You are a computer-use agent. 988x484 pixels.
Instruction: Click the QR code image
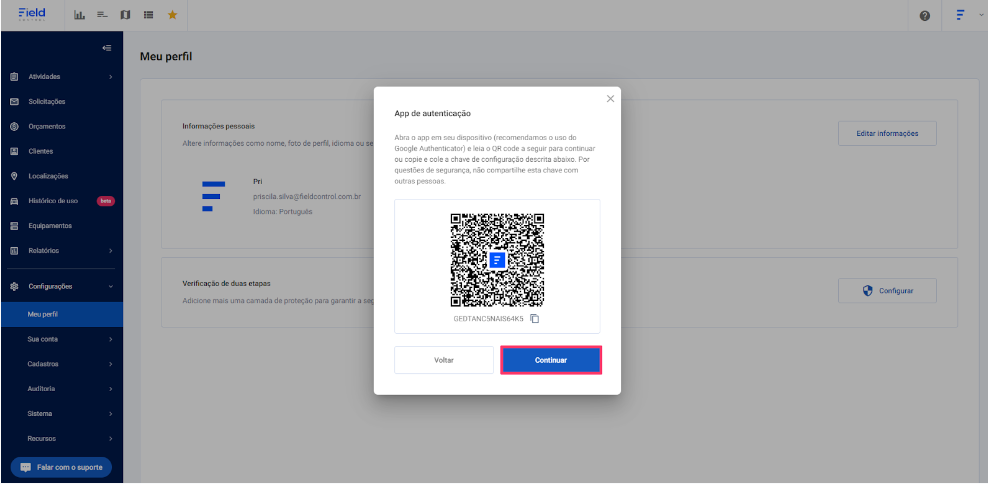coord(497,260)
